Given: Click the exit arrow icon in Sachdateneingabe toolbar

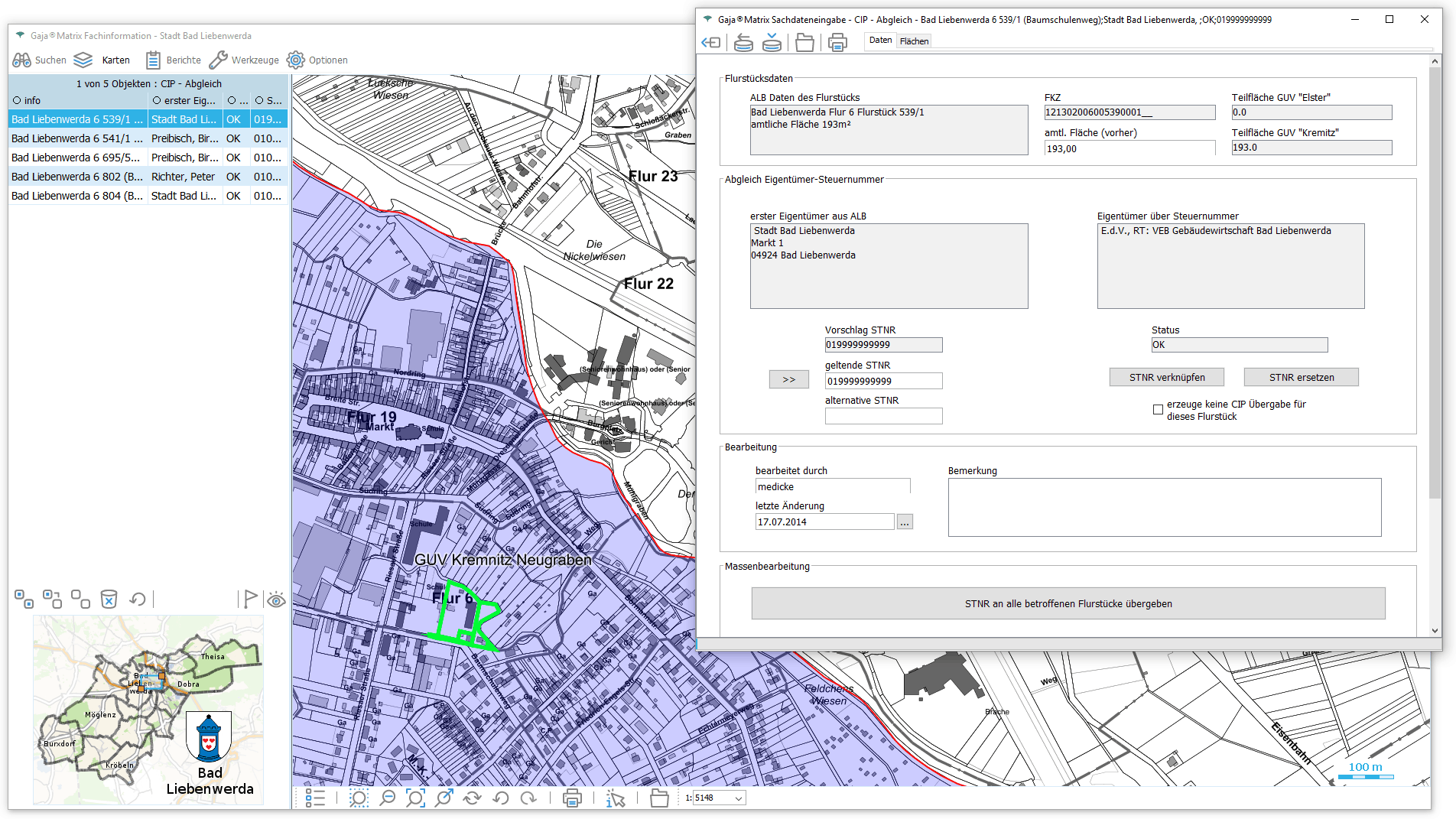Looking at the screenshot, I should [x=711, y=43].
